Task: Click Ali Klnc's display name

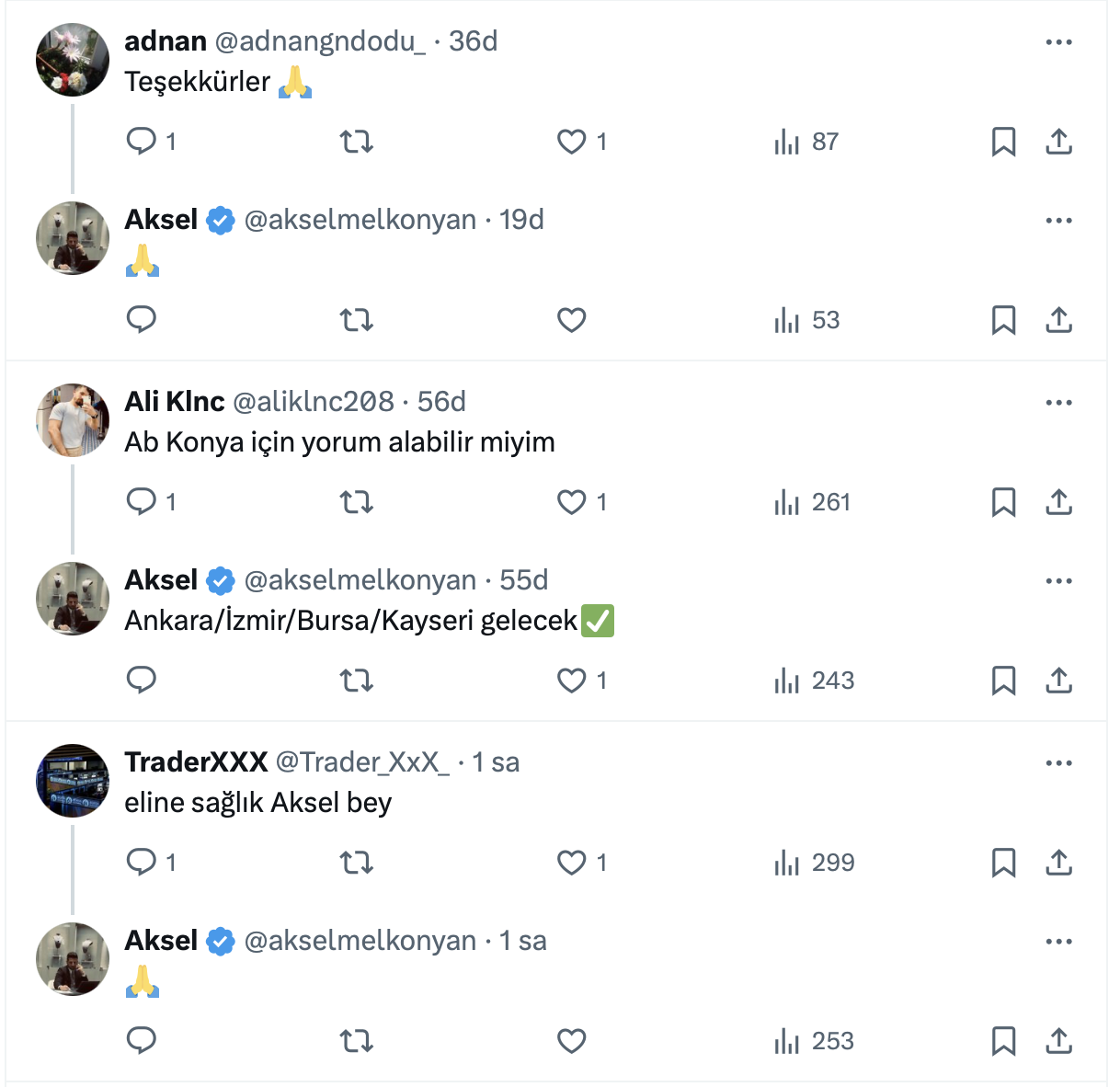Action: coord(175,402)
